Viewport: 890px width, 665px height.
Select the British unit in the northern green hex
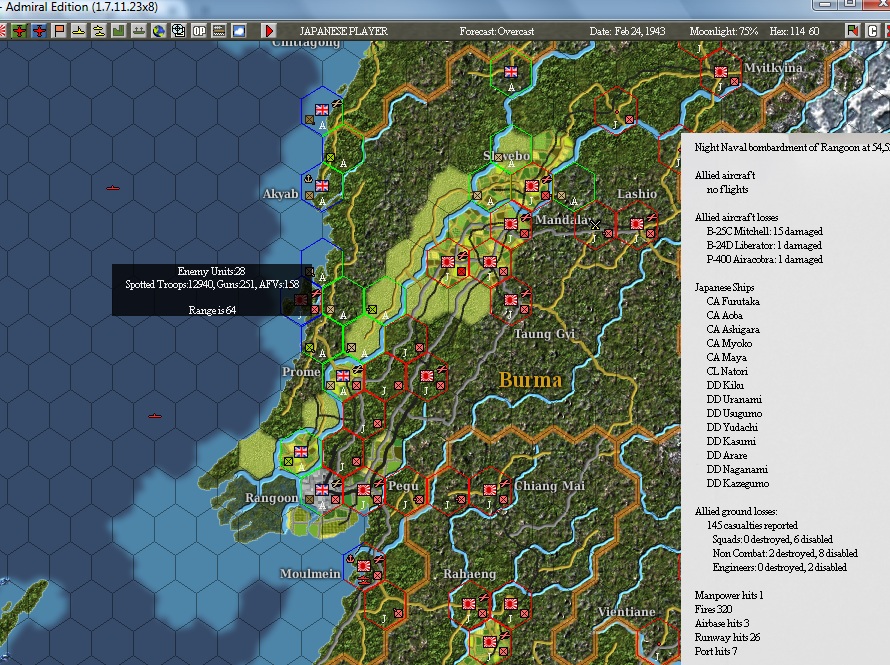(511, 71)
